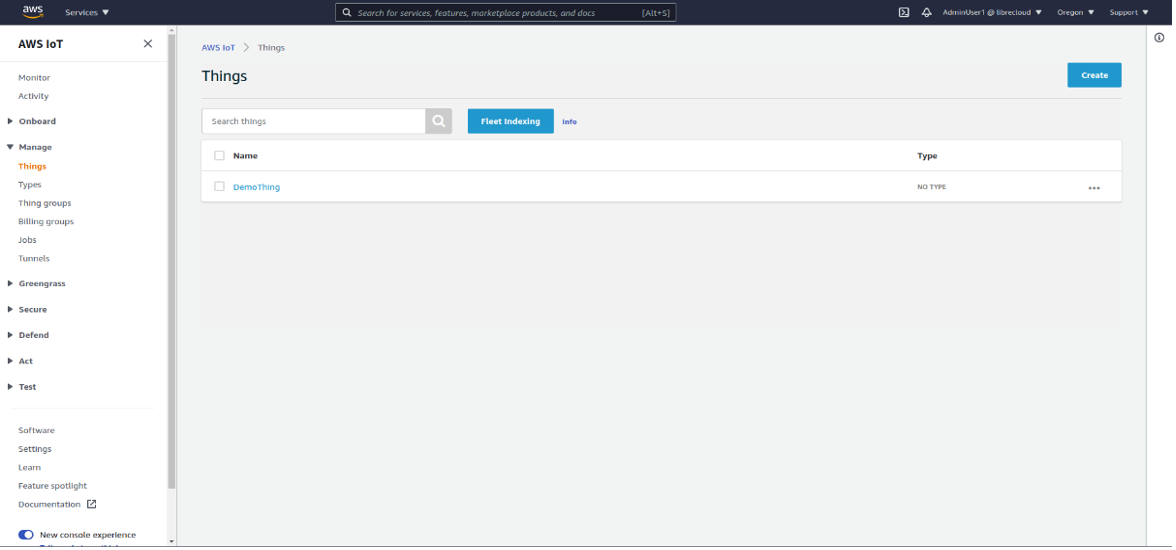
Task: Collapse the Manage section in sidebar
Action: point(34,147)
